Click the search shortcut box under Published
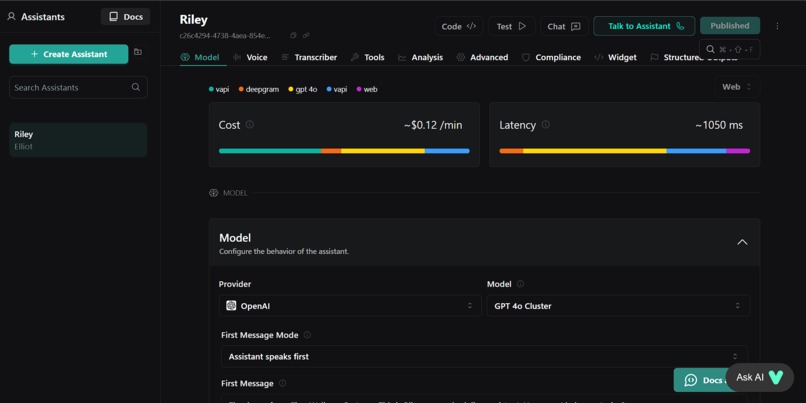Image resolution: width=806 pixels, height=403 pixels. coord(729,49)
